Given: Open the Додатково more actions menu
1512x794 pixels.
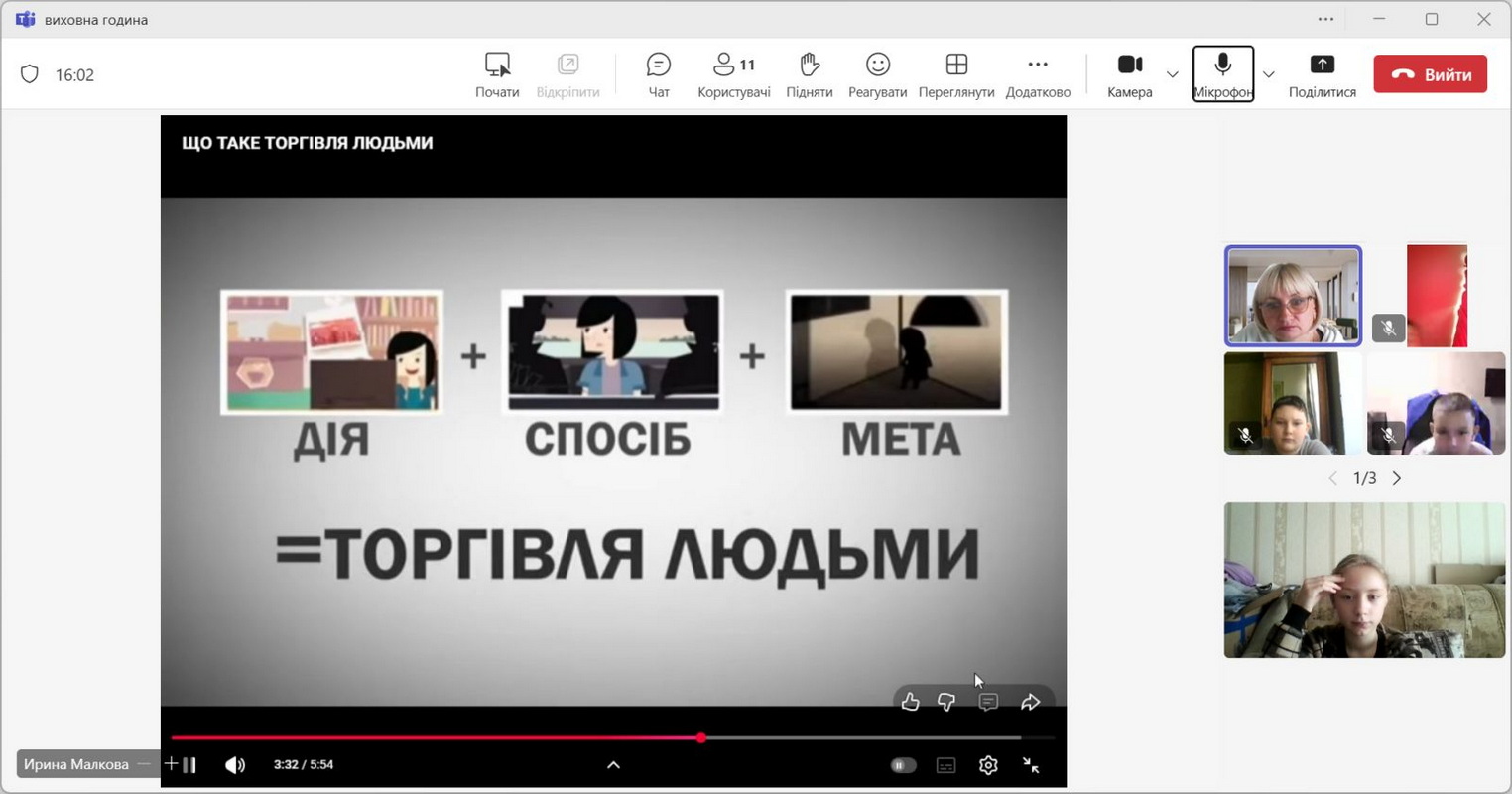Looking at the screenshot, I should [1038, 75].
